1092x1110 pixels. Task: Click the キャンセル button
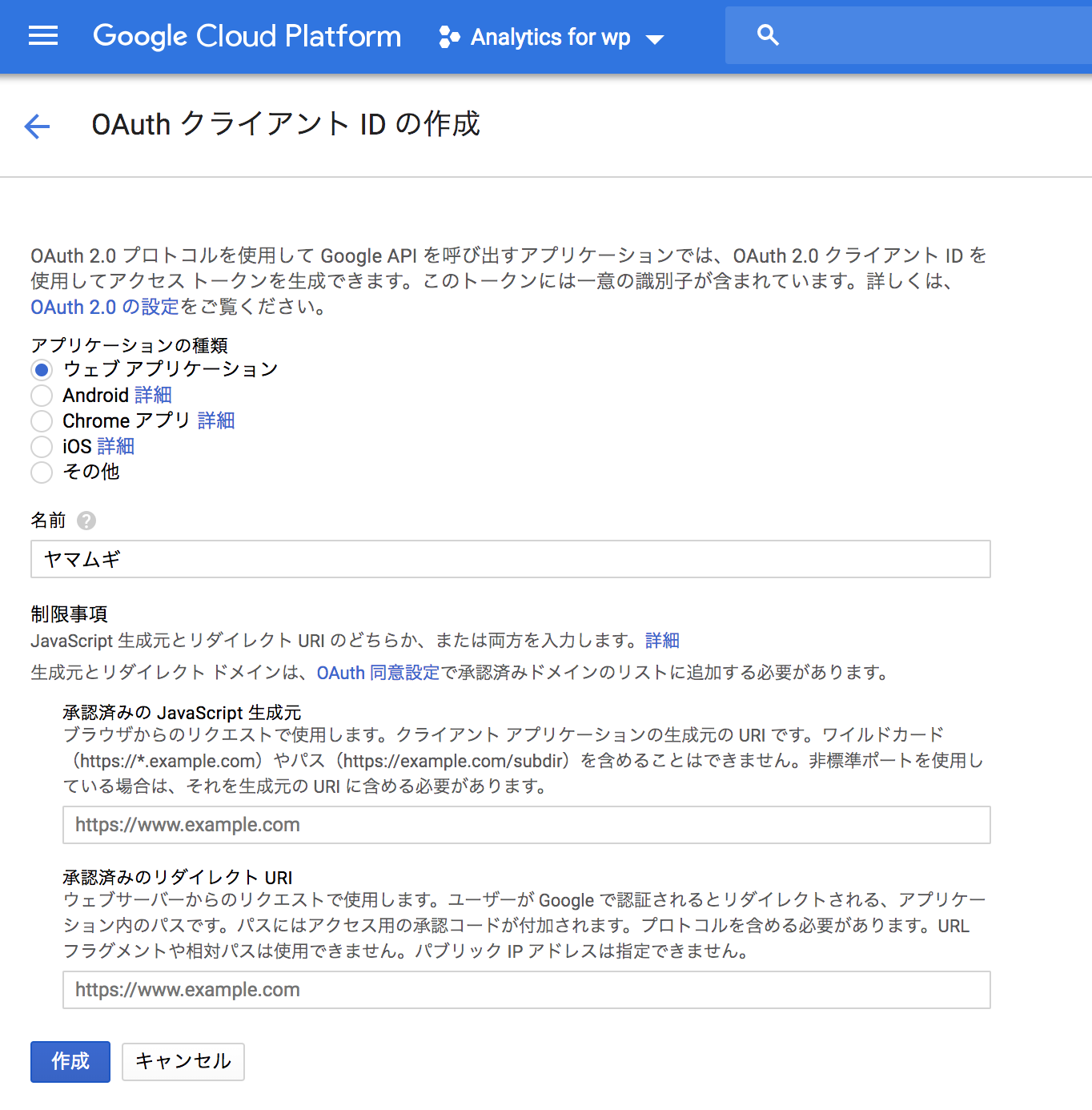click(x=183, y=1062)
